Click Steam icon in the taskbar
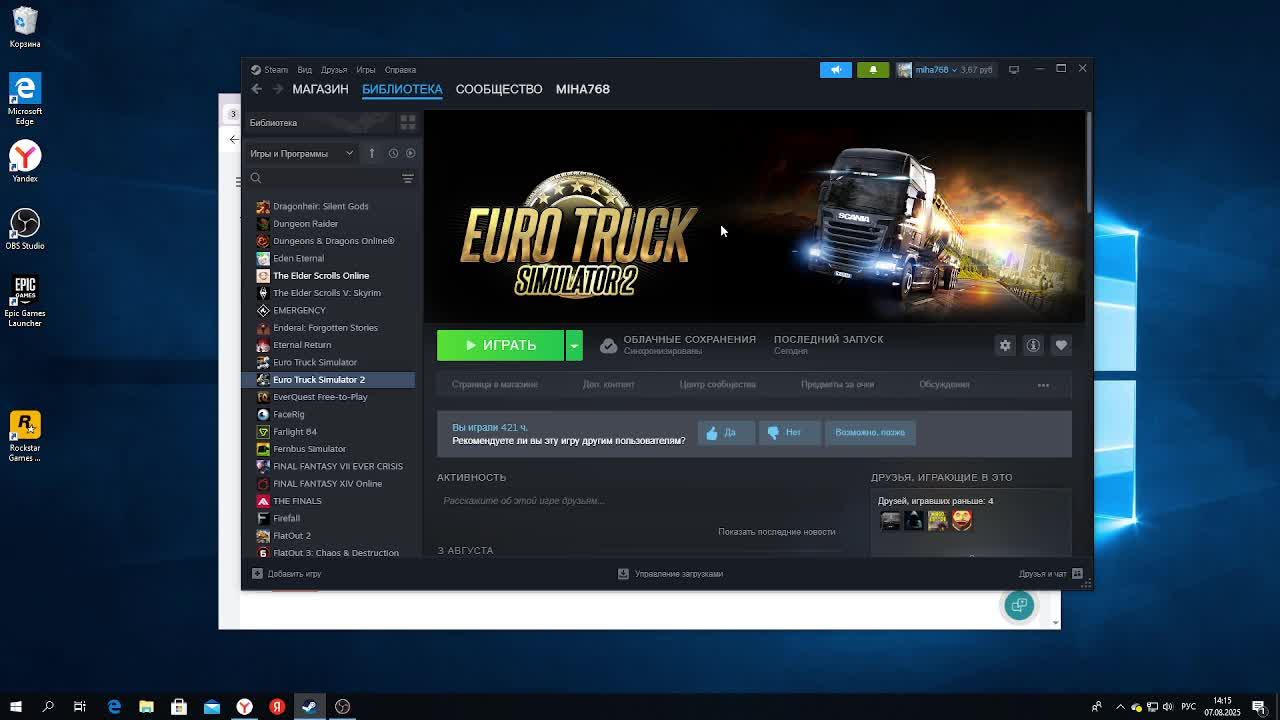Viewport: 1280px width, 720px height. tap(309, 707)
